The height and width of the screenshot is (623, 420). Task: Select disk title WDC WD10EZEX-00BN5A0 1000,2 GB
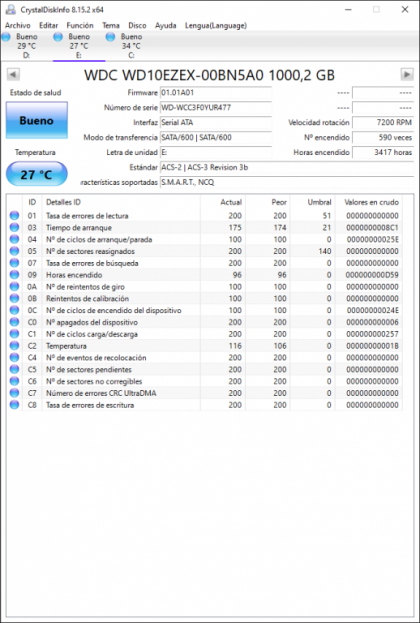(209, 75)
